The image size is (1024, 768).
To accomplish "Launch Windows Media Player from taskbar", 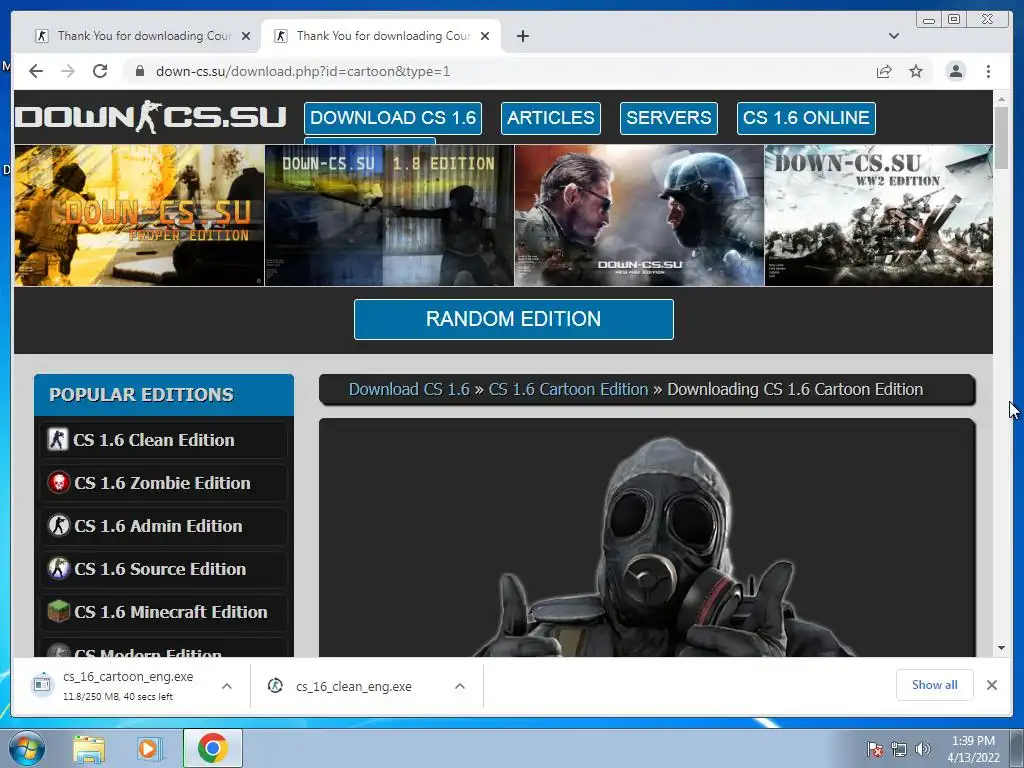I will [x=149, y=749].
